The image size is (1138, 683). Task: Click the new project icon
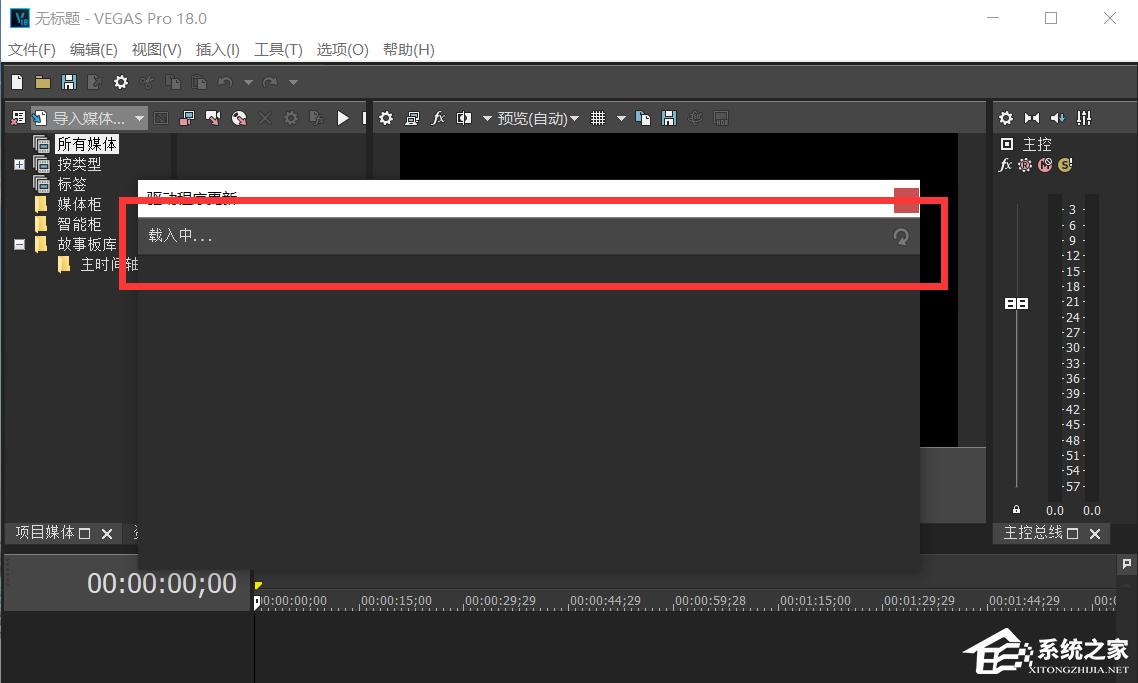pyautogui.click(x=17, y=82)
